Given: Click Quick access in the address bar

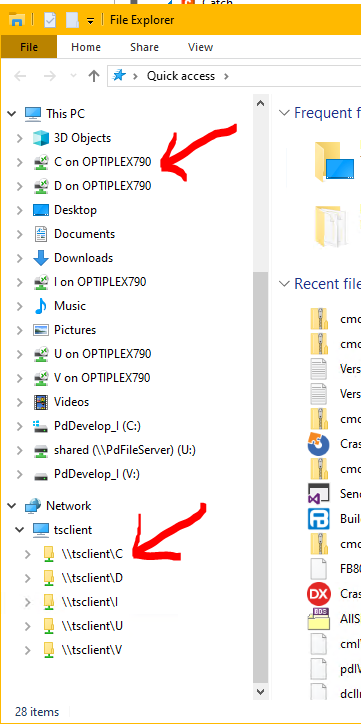Looking at the screenshot, I should 181,76.
